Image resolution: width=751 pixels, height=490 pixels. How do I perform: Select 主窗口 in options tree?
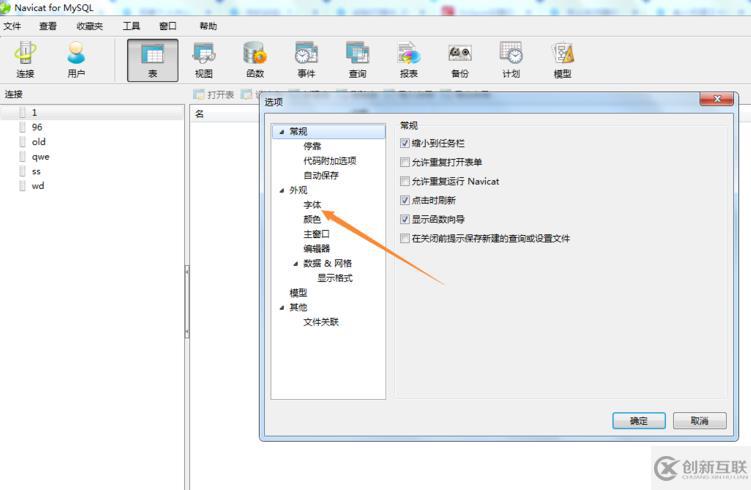(x=317, y=234)
